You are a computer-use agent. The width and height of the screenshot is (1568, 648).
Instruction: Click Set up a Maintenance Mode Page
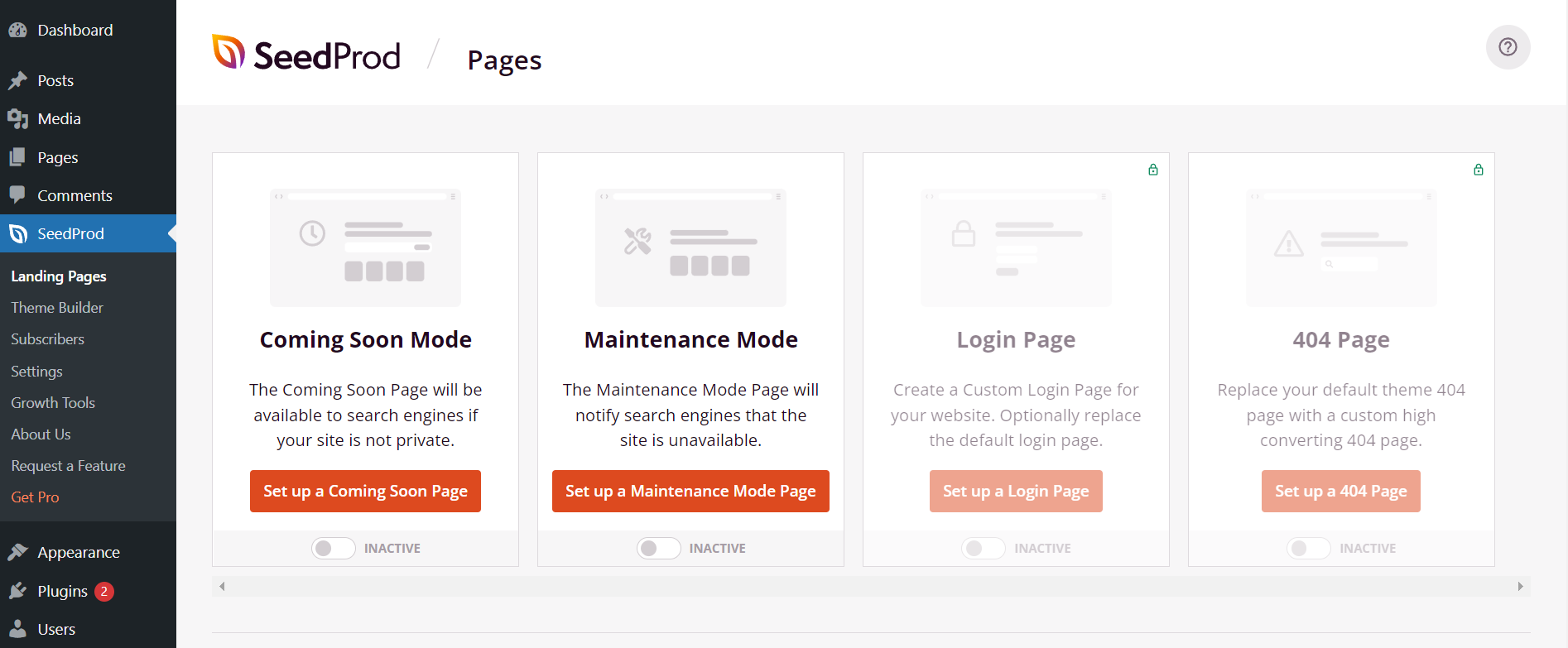(x=690, y=491)
